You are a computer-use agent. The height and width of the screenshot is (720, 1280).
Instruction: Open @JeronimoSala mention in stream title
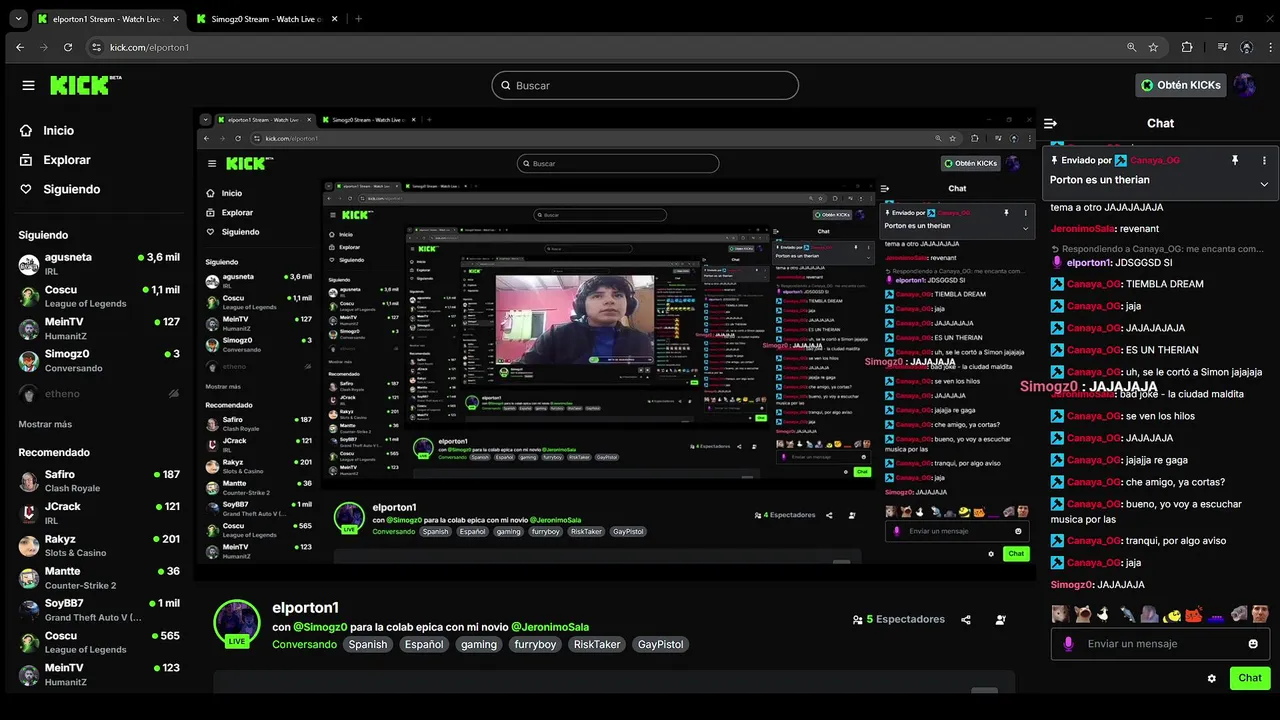(x=550, y=627)
